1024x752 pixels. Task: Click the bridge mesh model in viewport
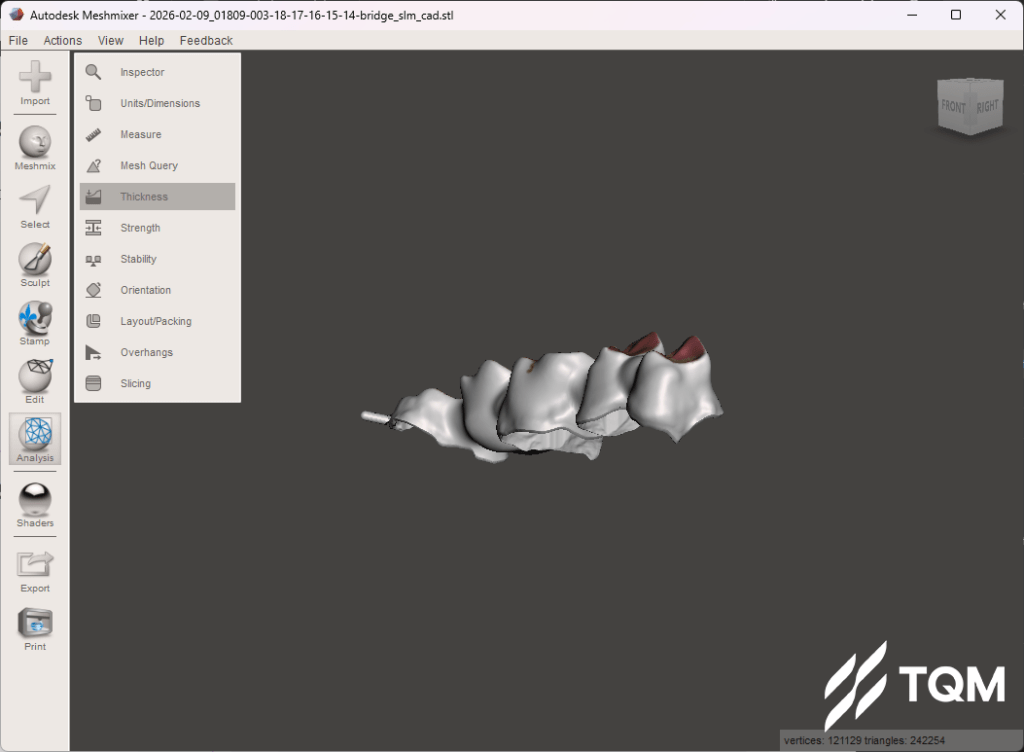click(x=560, y=400)
